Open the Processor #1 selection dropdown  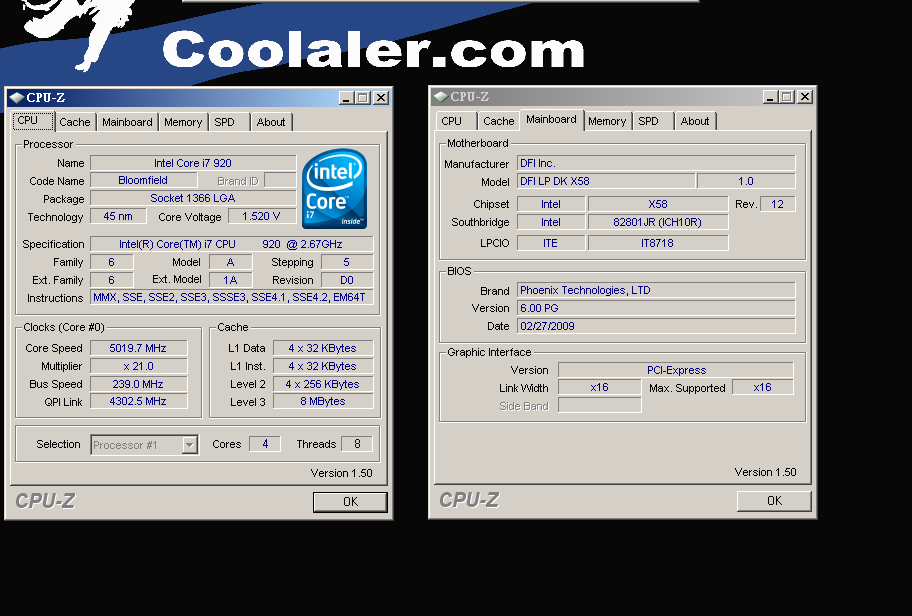[x=189, y=445]
